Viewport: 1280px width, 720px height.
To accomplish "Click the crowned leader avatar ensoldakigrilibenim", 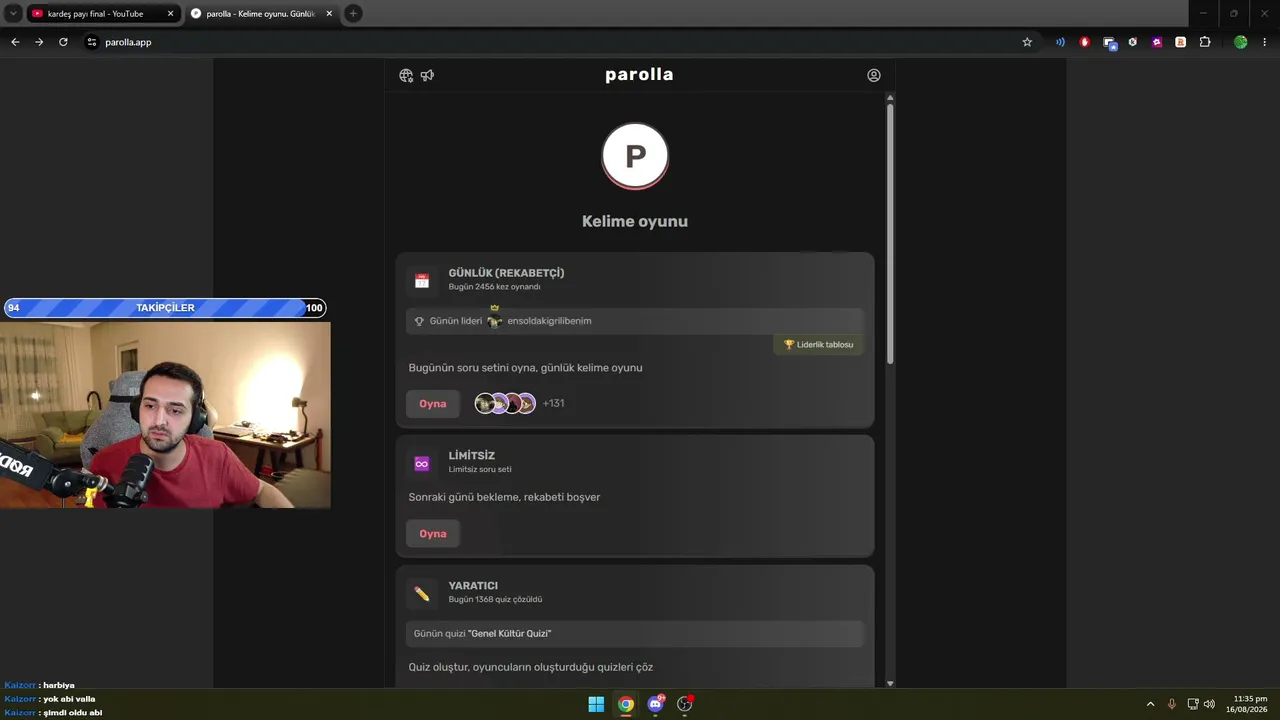I will pyautogui.click(x=494, y=319).
